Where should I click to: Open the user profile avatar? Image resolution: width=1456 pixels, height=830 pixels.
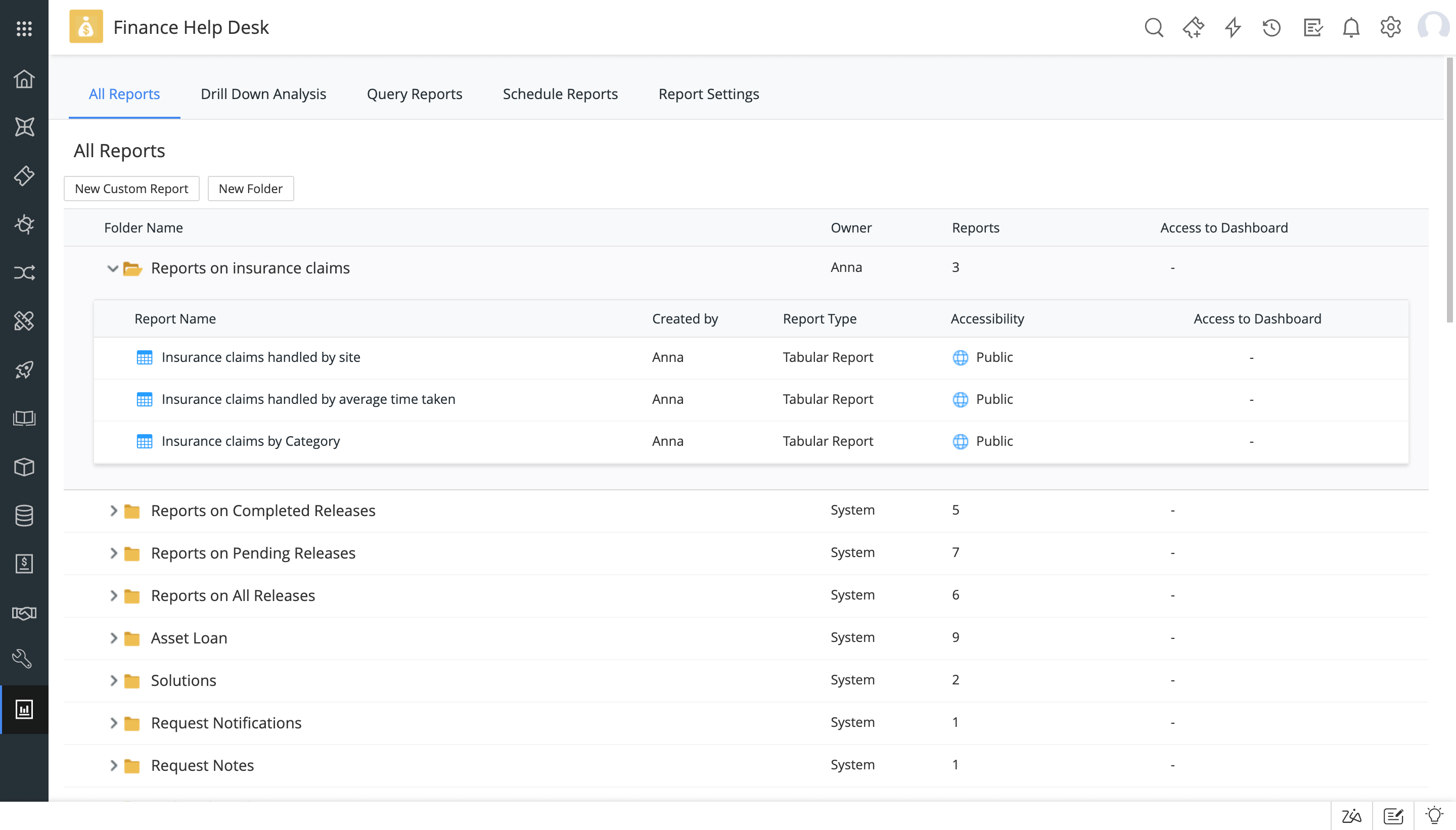(1432, 27)
